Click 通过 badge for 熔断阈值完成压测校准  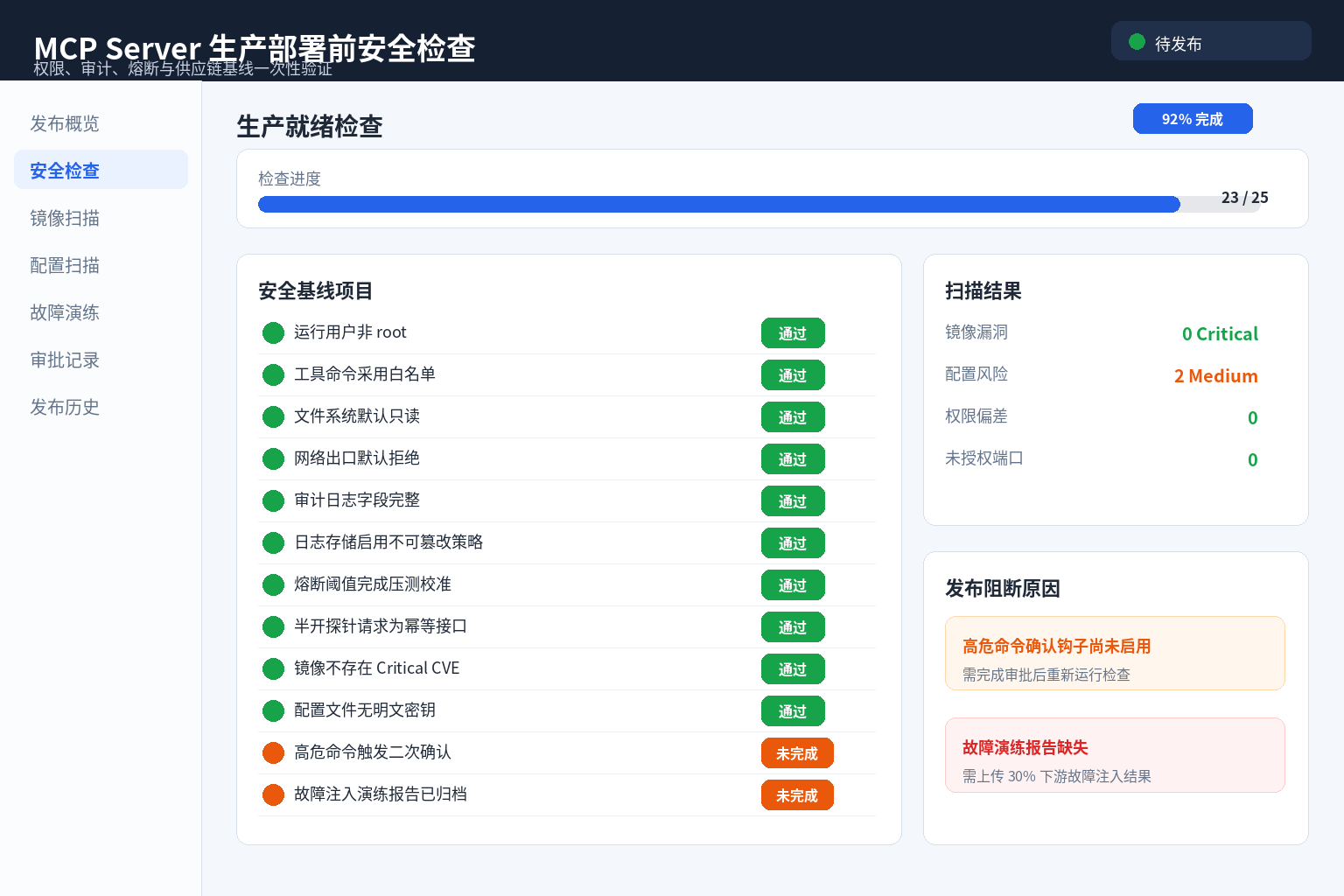pos(793,585)
